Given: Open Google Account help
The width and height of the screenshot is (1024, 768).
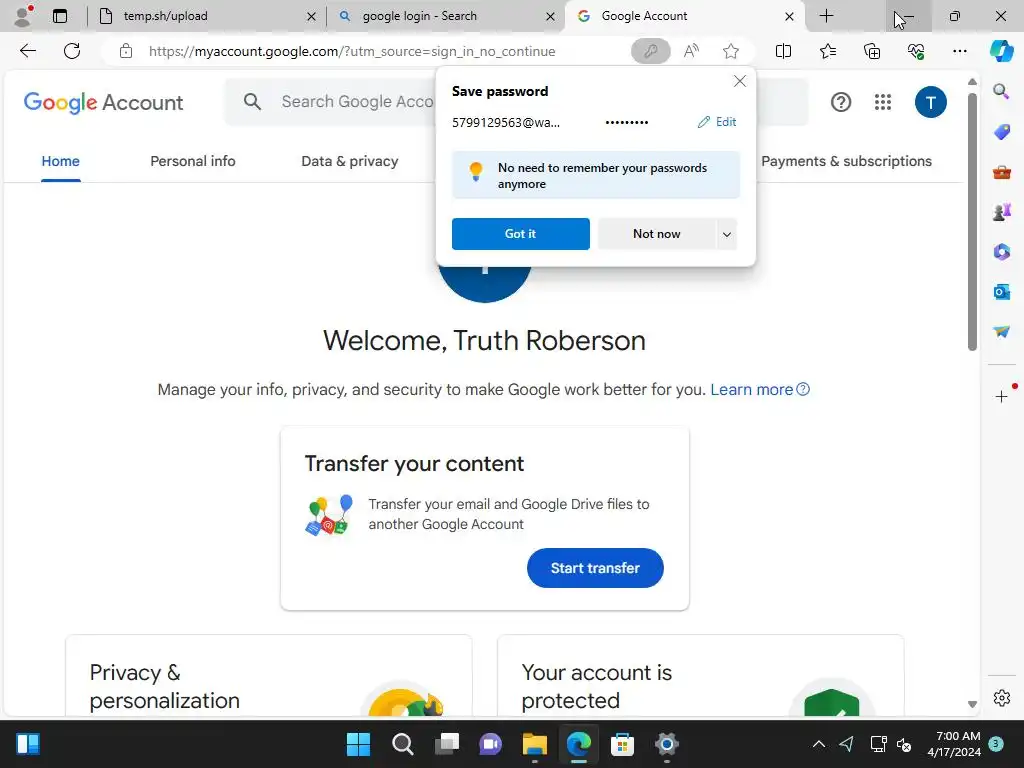Looking at the screenshot, I should 840,102.
